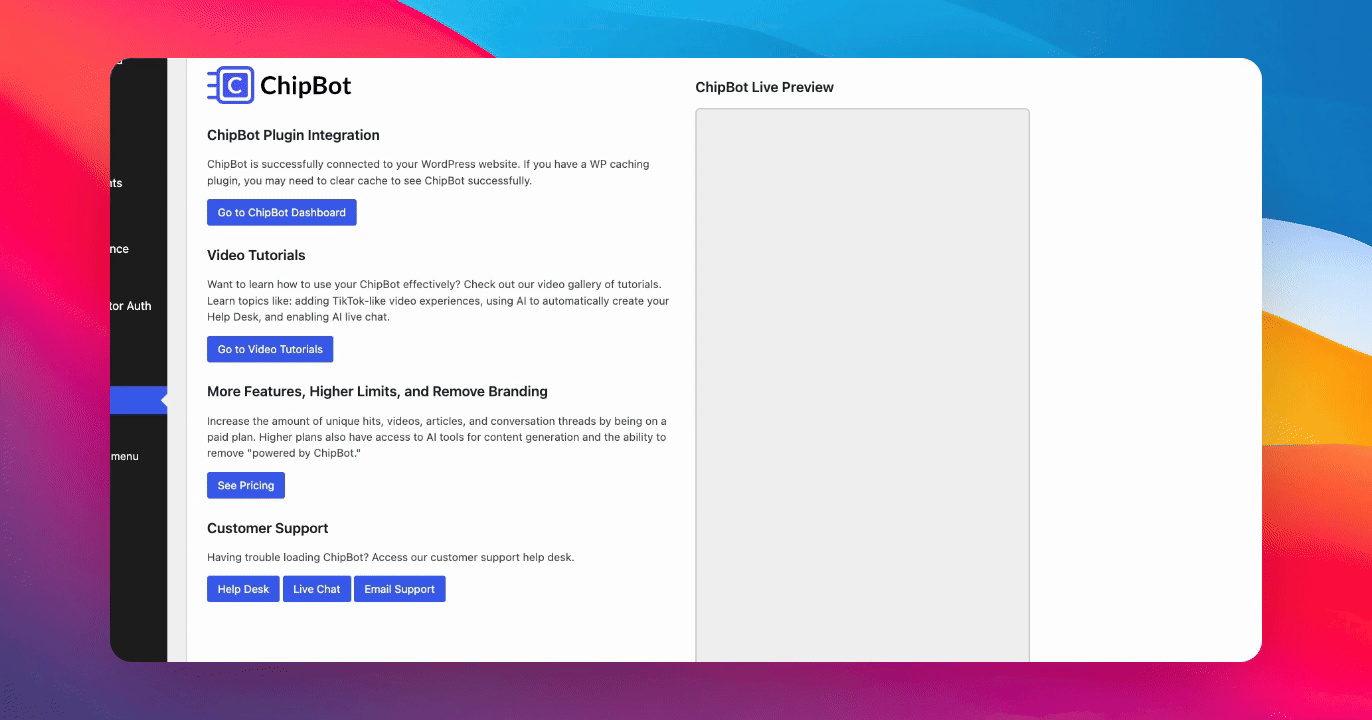Click the Video Tutorials heading

(256, 255)
